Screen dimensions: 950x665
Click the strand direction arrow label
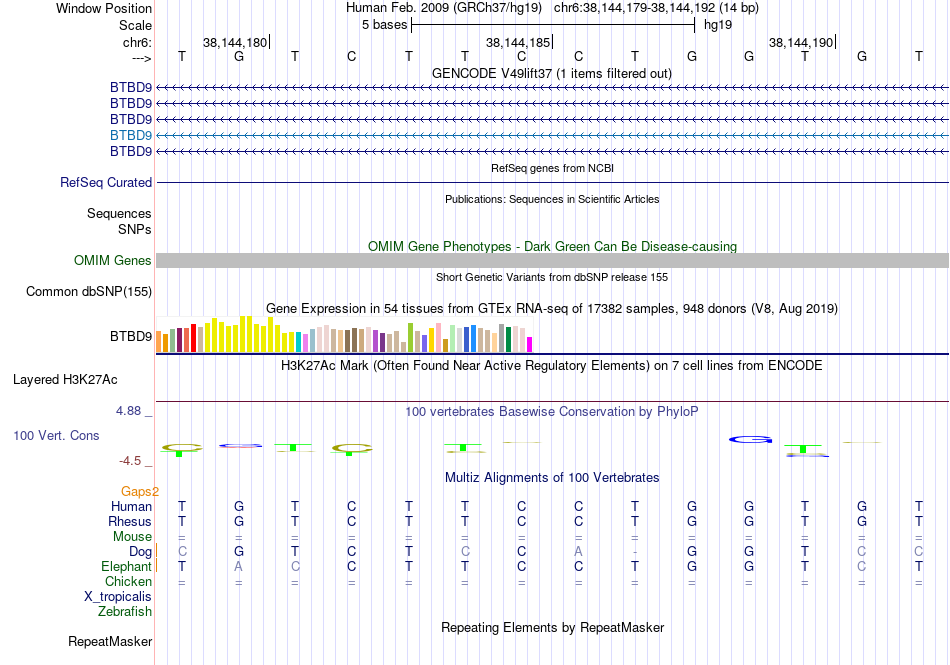tap(142, 58)
